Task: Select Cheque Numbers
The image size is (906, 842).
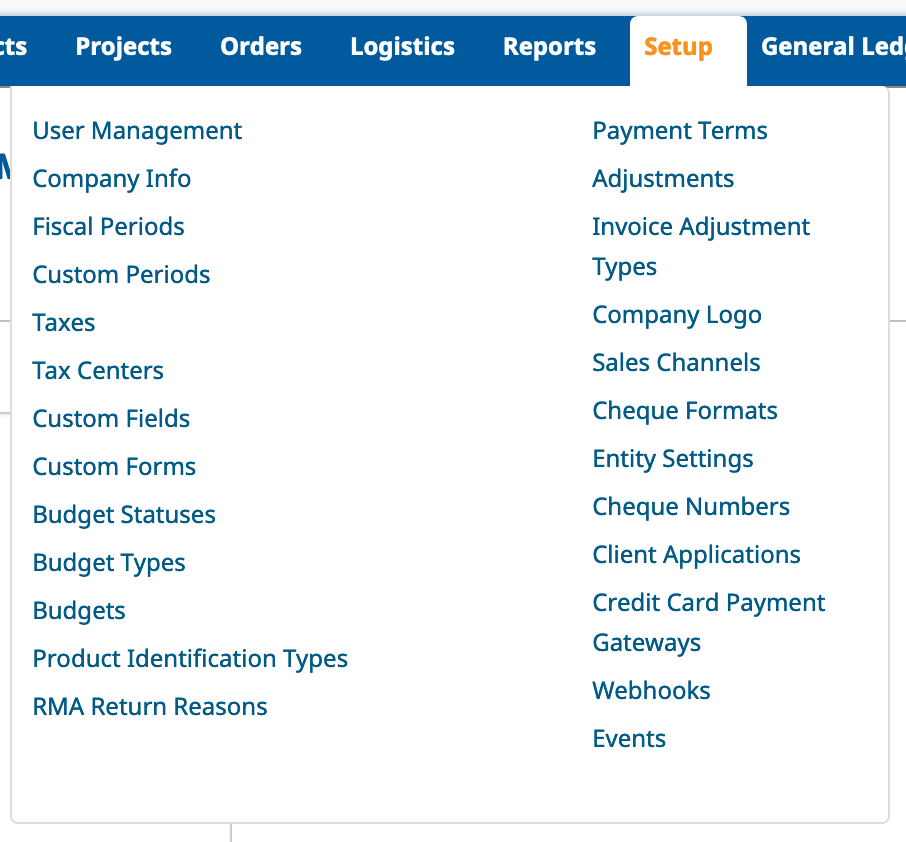Action: click(x=690, y=507)
